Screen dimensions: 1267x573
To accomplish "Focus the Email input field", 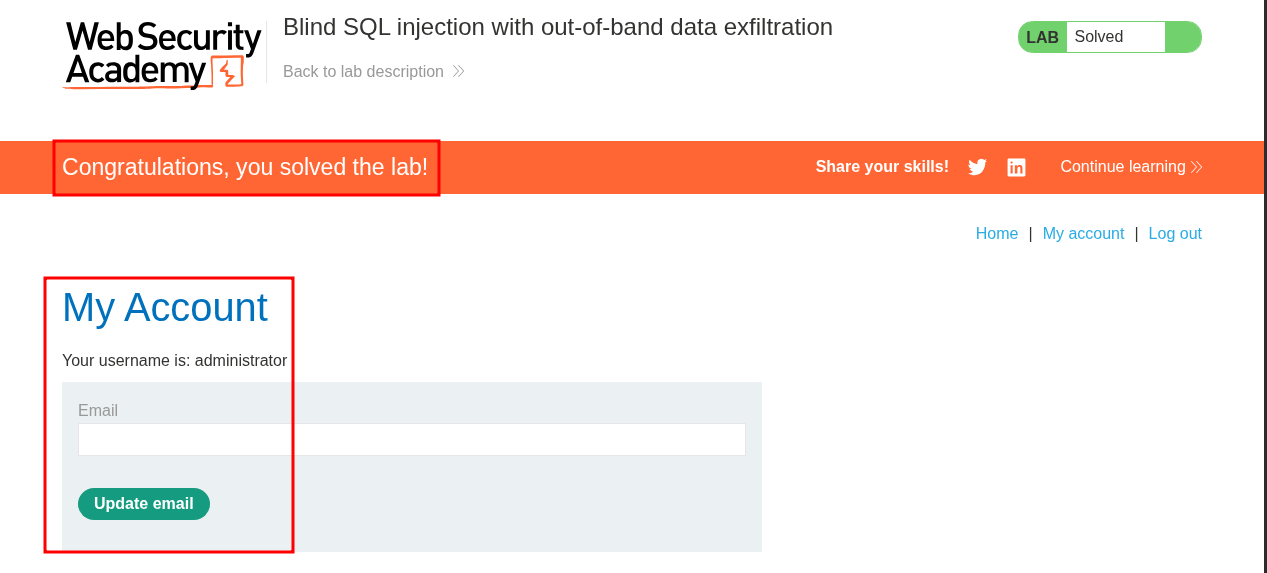I will click(x=412, y=439).
